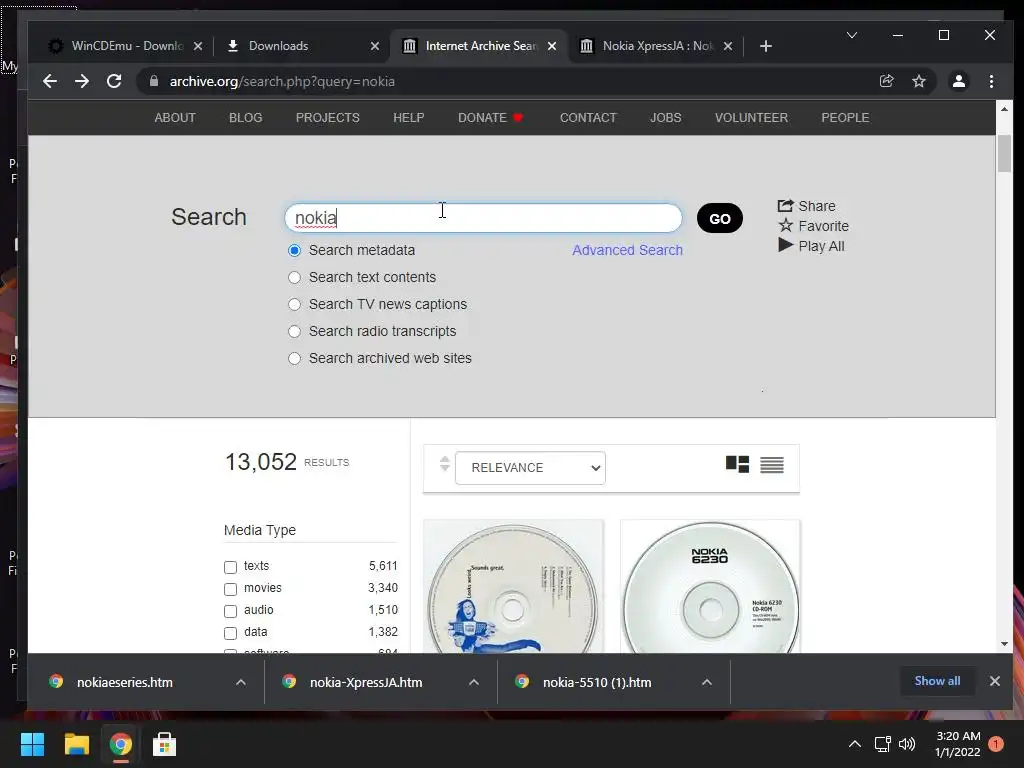Image resolution: width=1024 pixels, height=768 pixels.
Task: Close the Internet Archive Search tab
Action: coord(552,46)
